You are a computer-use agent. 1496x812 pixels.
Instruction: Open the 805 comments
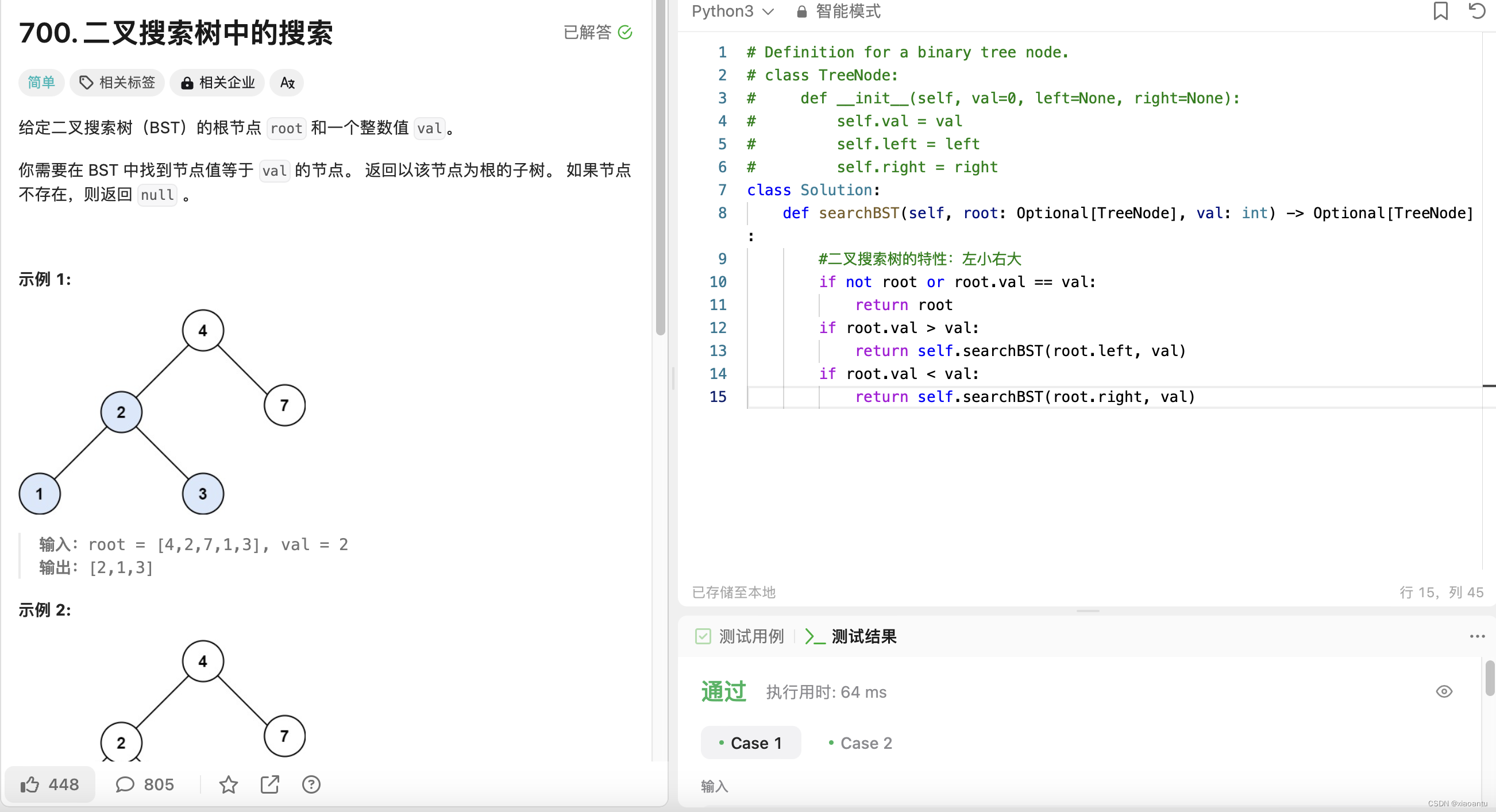[145, 784]
